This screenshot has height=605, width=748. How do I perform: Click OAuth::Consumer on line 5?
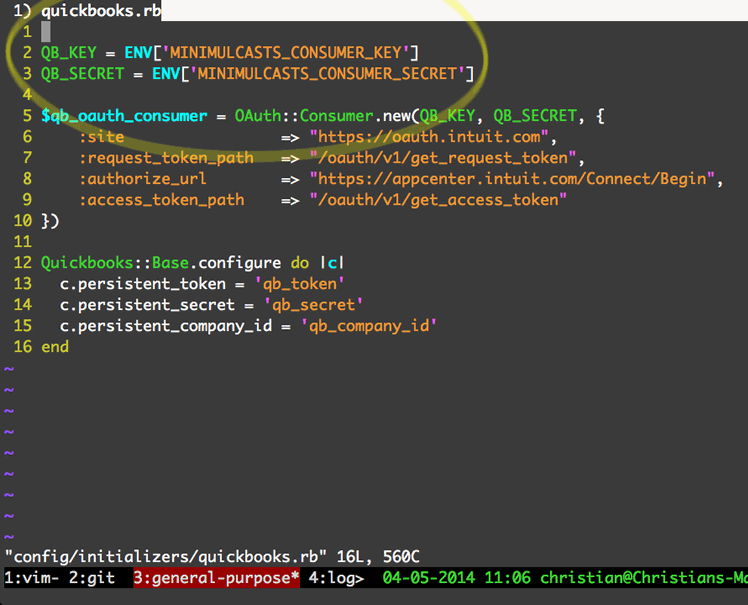coord(304,116)
